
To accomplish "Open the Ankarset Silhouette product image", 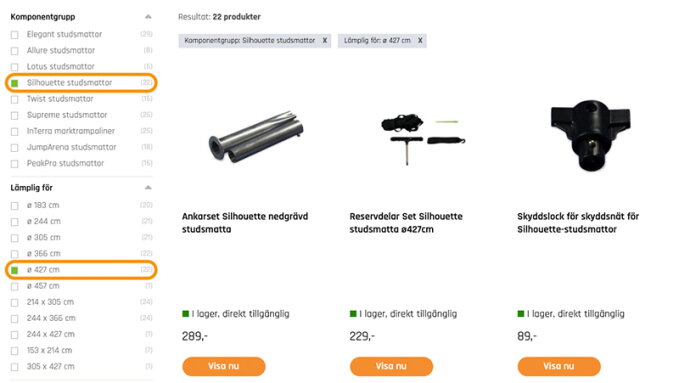I will tap(256, 137).
